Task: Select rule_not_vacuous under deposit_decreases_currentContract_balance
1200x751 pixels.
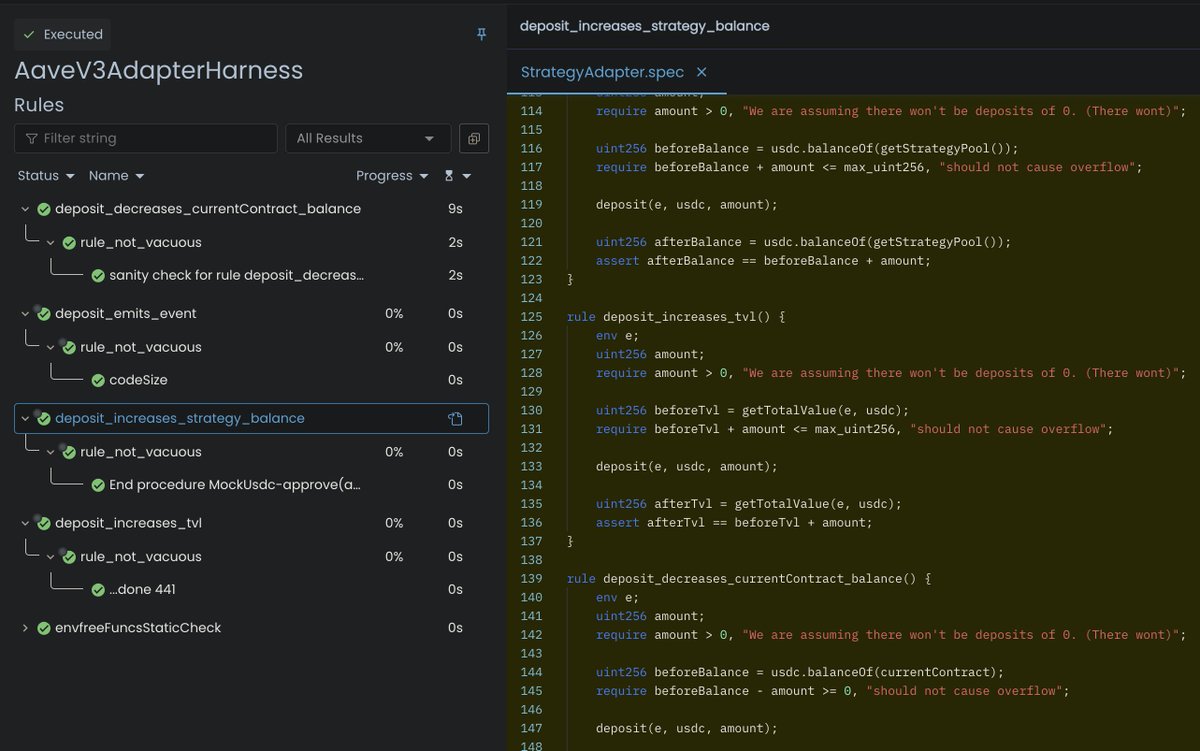Action: [x=141, y=242]
